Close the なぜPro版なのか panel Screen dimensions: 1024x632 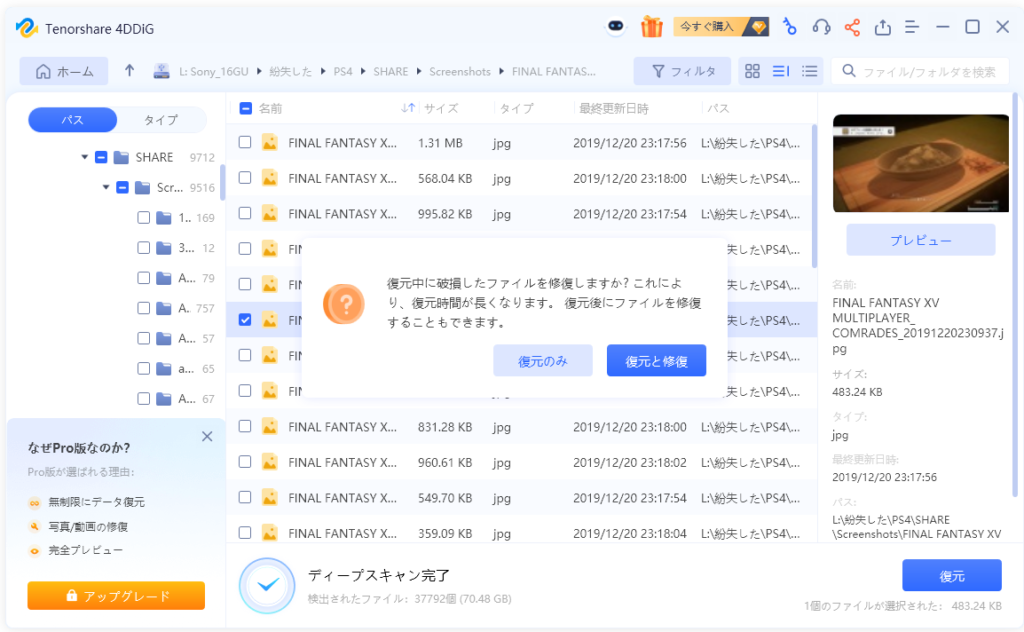(x=207, y=436)
